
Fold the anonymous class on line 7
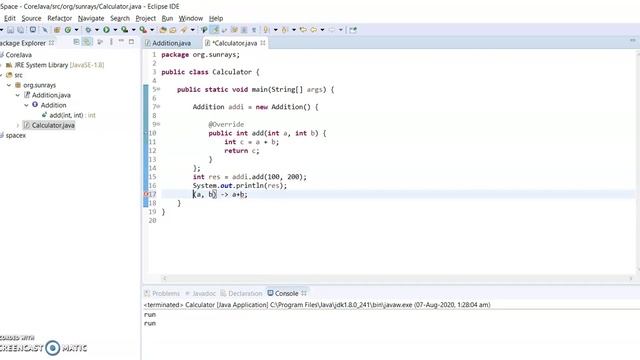(158, 107)
